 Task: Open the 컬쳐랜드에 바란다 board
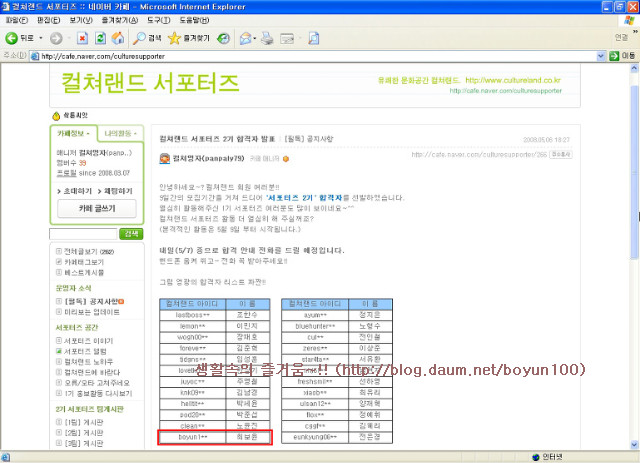92,372
